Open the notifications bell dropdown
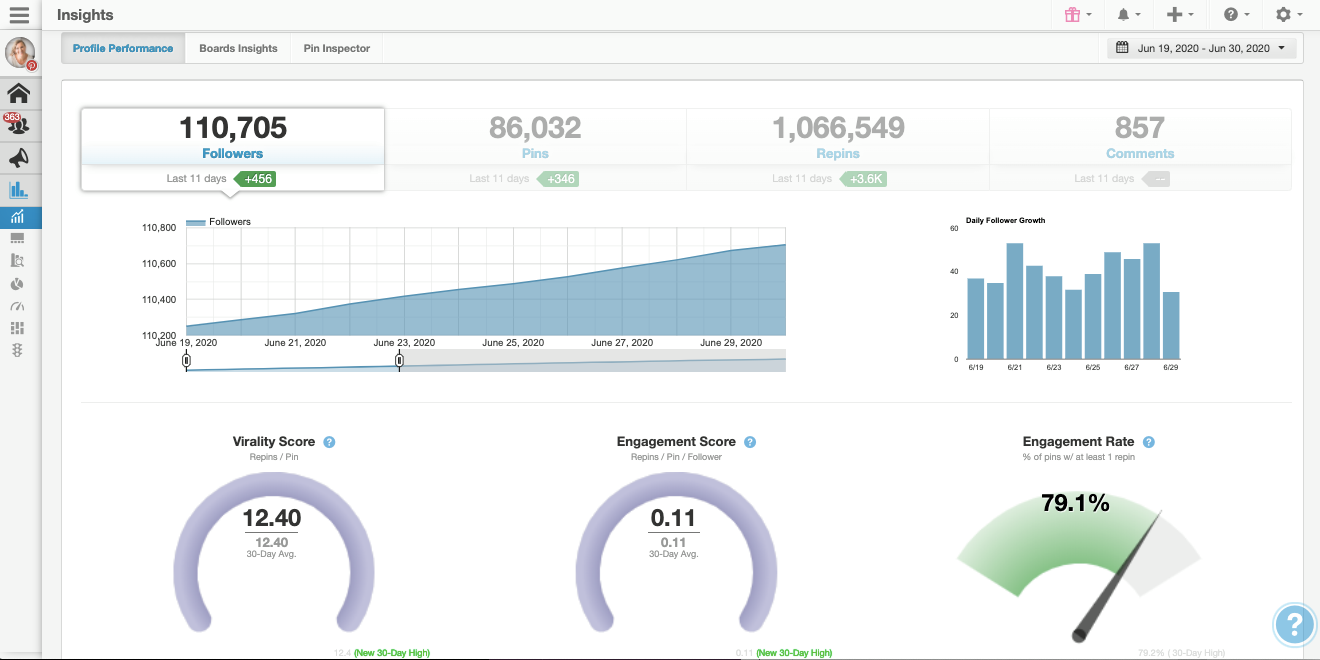 [x=1129, y=15]
